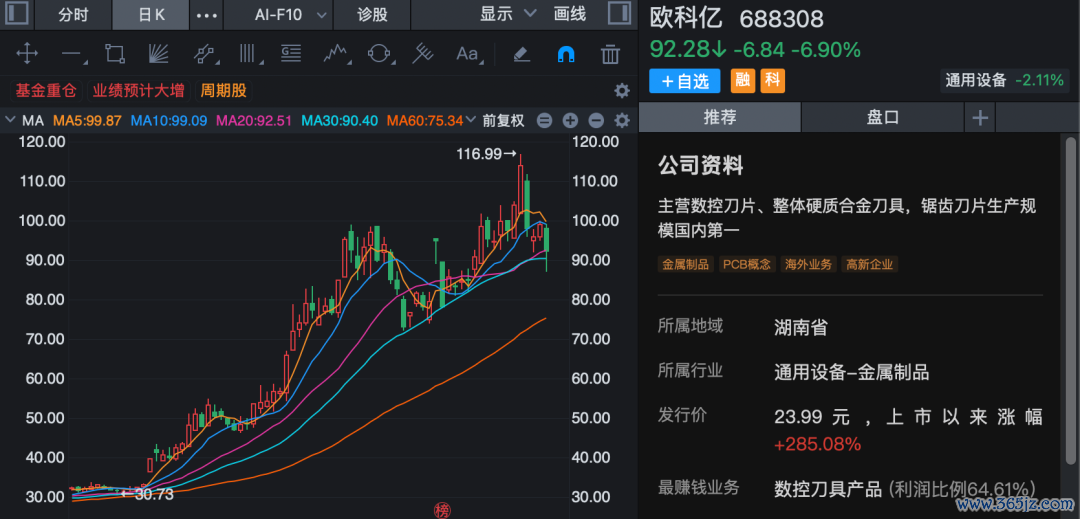Click the MA60:75.34 indicator value
The width and height of the screenshot is (1080, 519).
pos(425,120)
